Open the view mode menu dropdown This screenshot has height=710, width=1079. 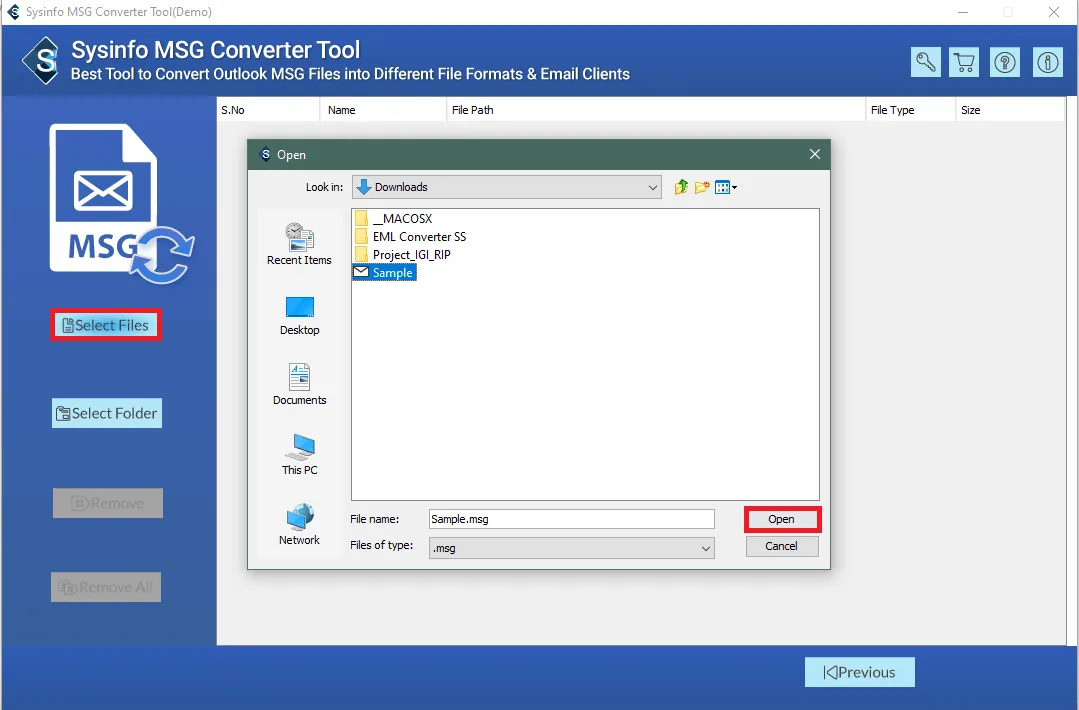(x=727, y=187)
